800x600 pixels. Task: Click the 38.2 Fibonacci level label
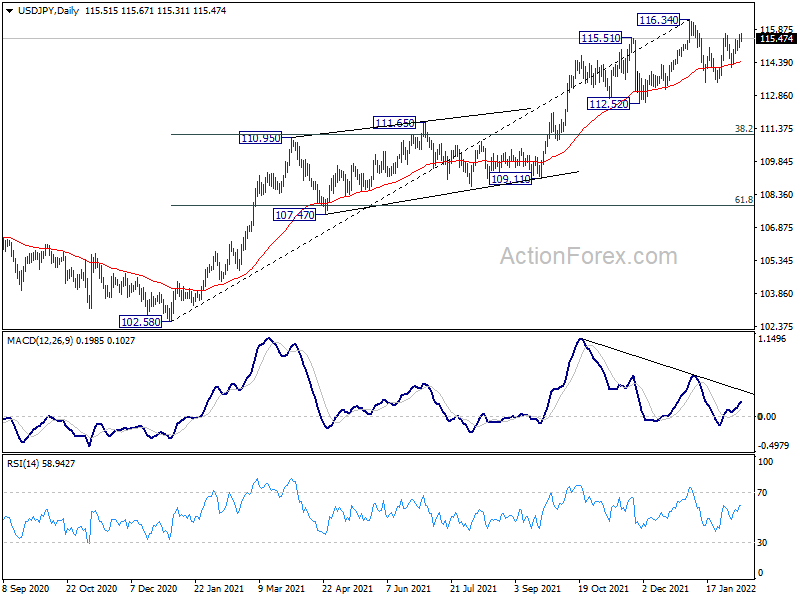coord(743,129)
